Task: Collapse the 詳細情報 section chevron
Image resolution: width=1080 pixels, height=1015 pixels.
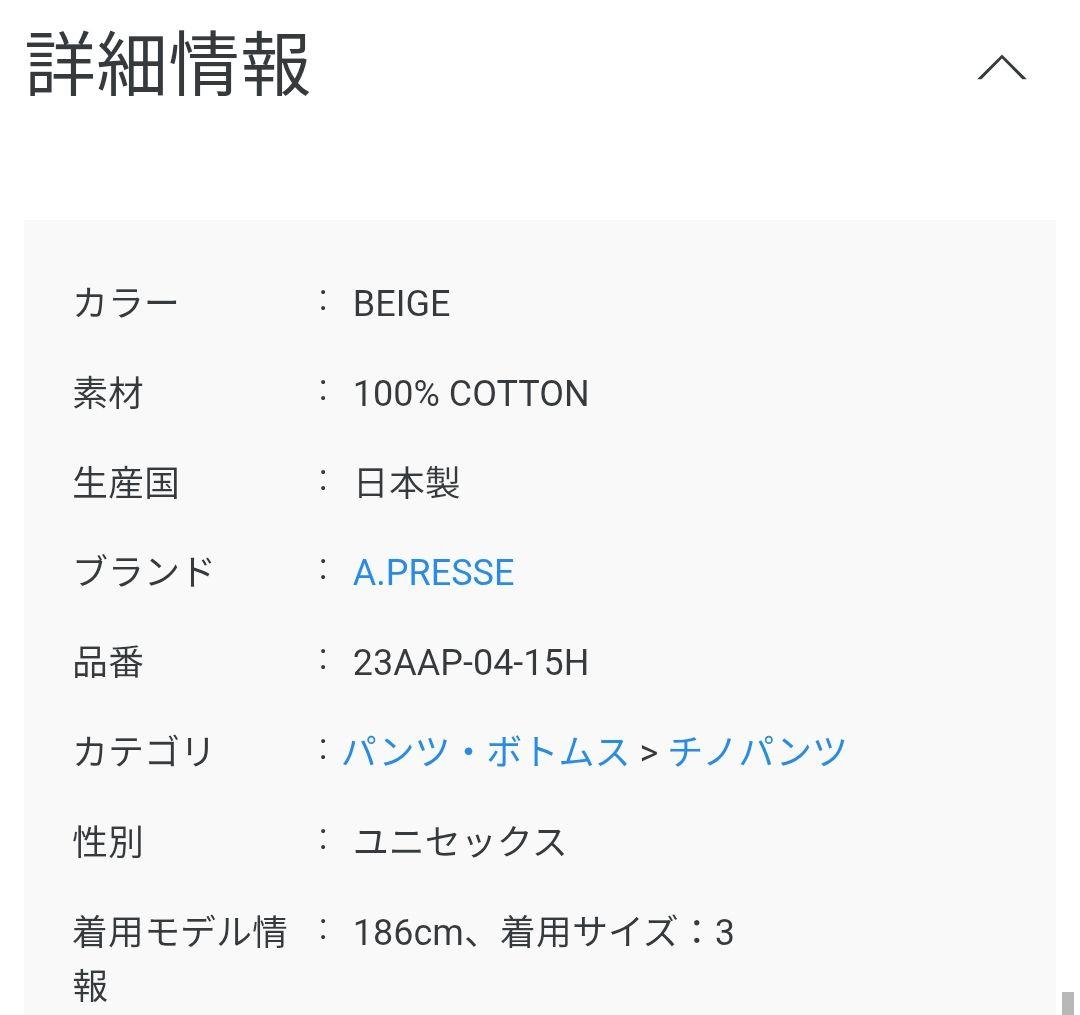Action: (1001, 68)
